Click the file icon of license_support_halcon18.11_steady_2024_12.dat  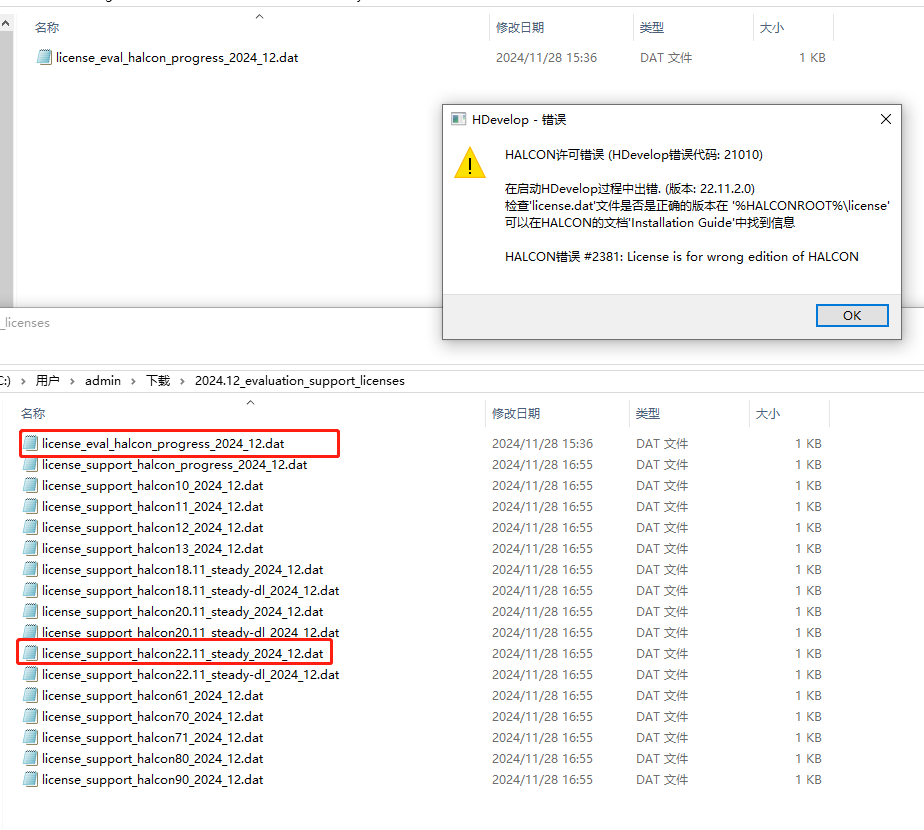pos(31,569)
